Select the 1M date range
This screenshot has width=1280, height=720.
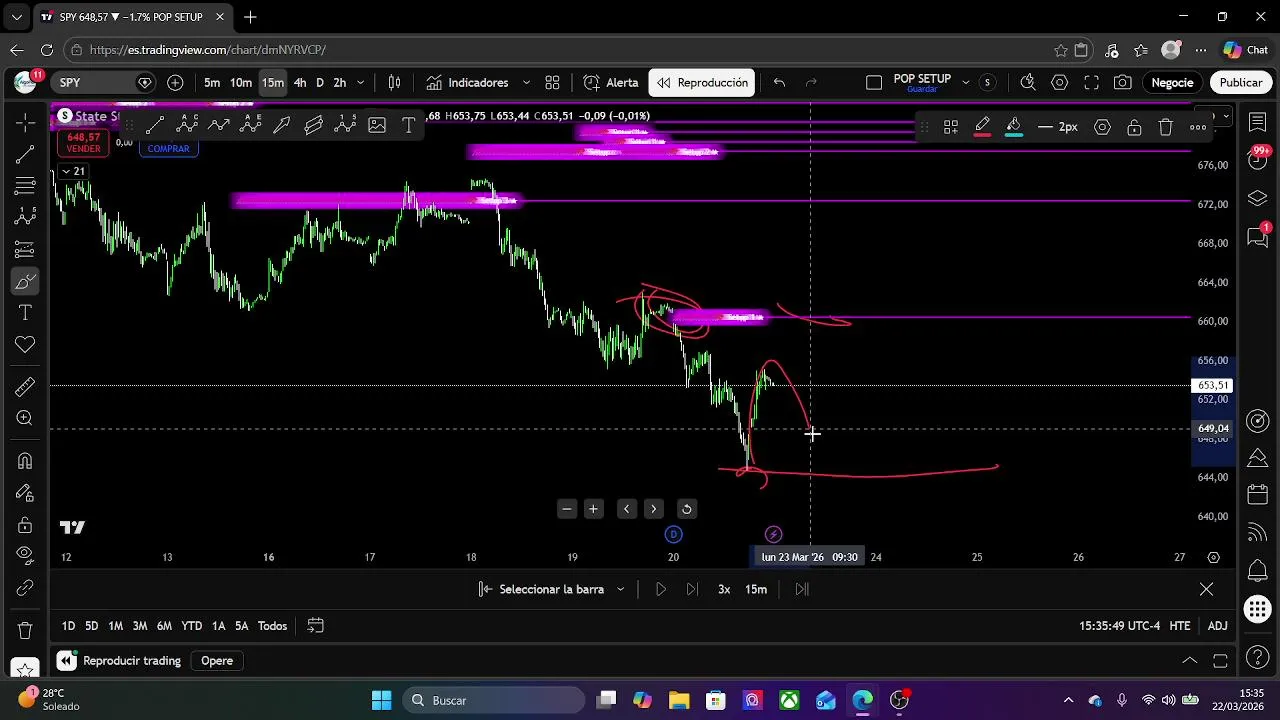(116, 626)
